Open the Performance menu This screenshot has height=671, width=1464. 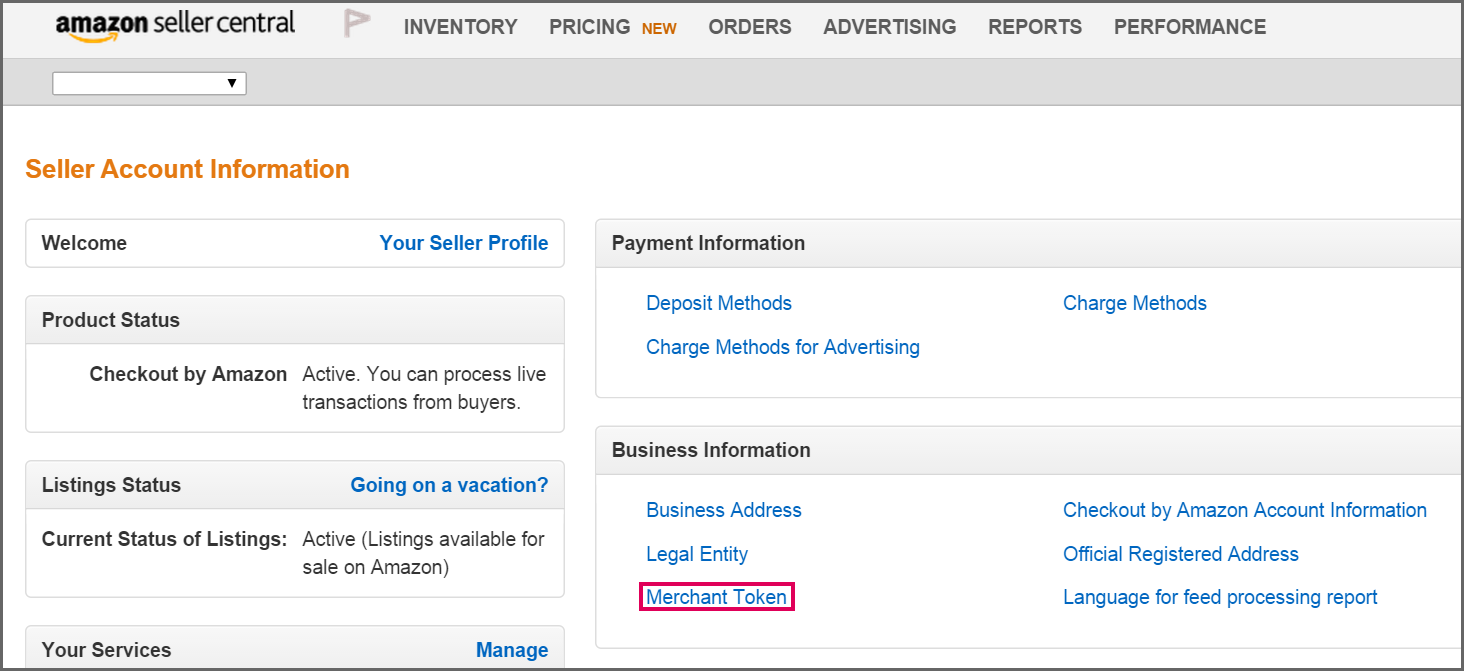(1190, 27)
